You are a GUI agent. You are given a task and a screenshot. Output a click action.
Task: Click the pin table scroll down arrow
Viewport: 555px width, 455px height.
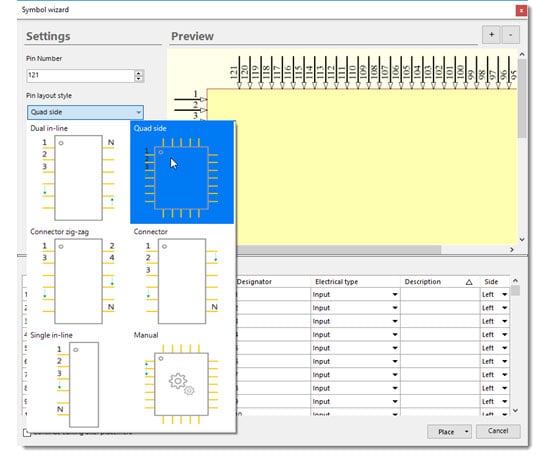pyautogui.click(x=515, y=410)
